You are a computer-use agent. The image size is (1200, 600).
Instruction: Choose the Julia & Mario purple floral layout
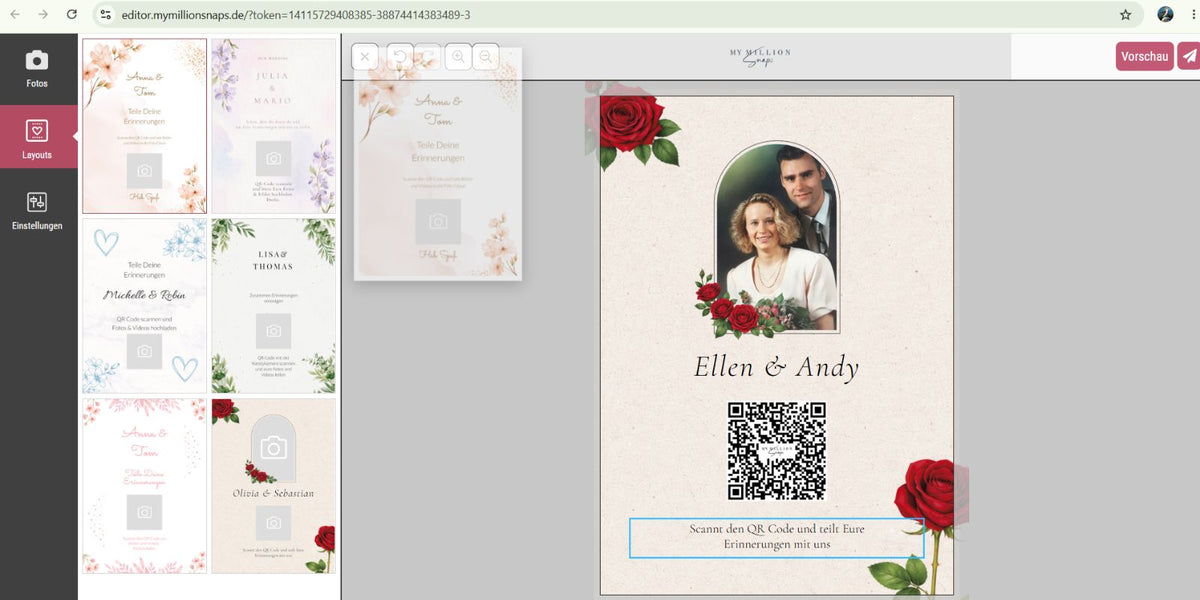(273, 126)
